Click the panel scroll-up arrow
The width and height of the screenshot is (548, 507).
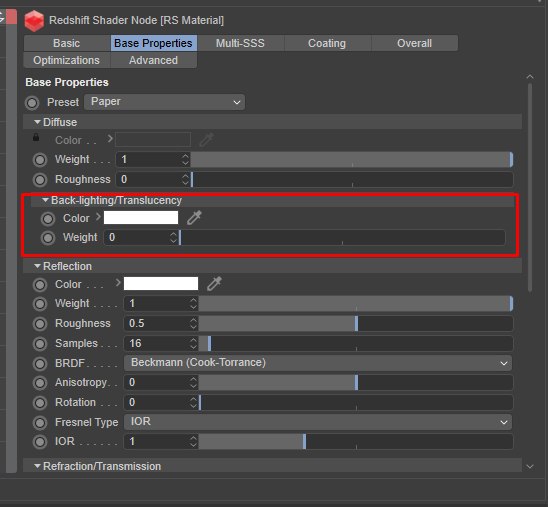coord(530,77)
